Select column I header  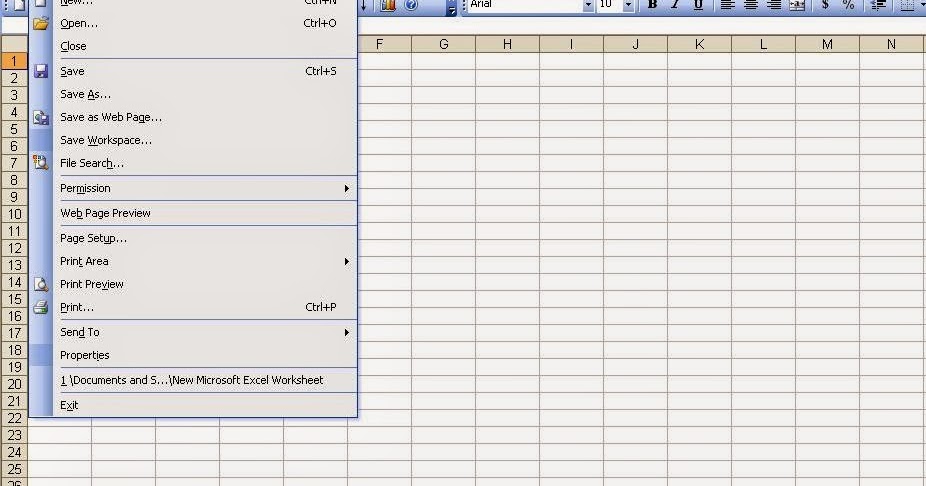coord(571,44)
